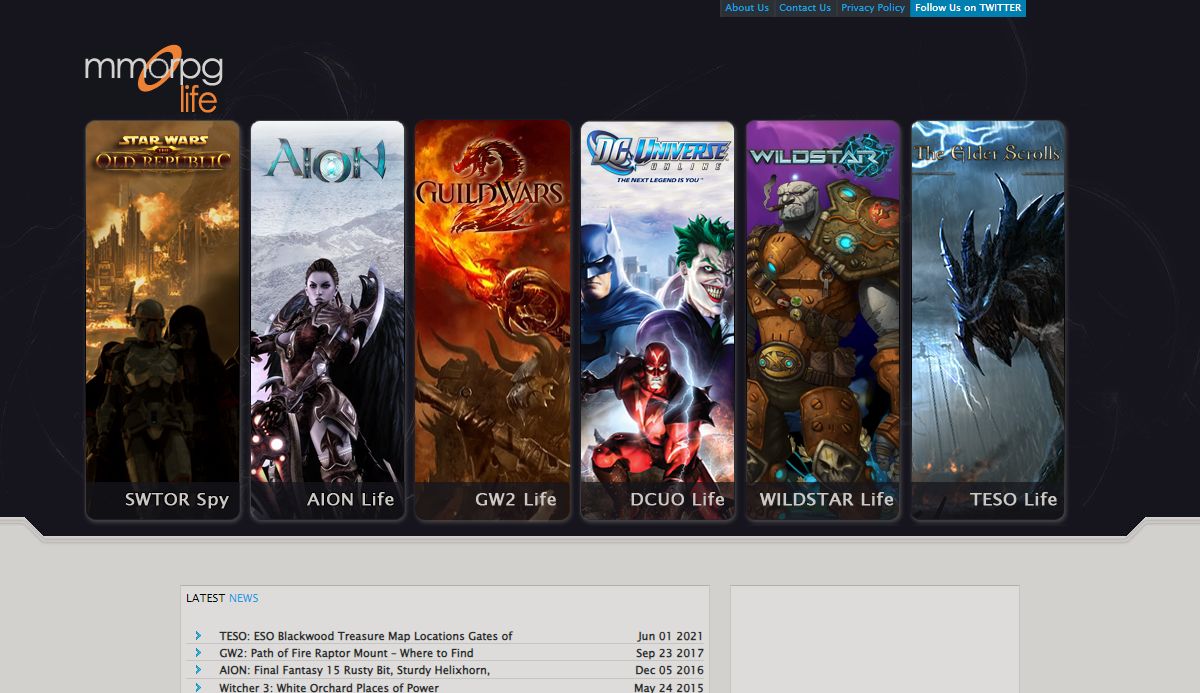The image size is (1200, 693).
Task: Click Follow Us on TWITTER button
Action: [x=968, y=8]
